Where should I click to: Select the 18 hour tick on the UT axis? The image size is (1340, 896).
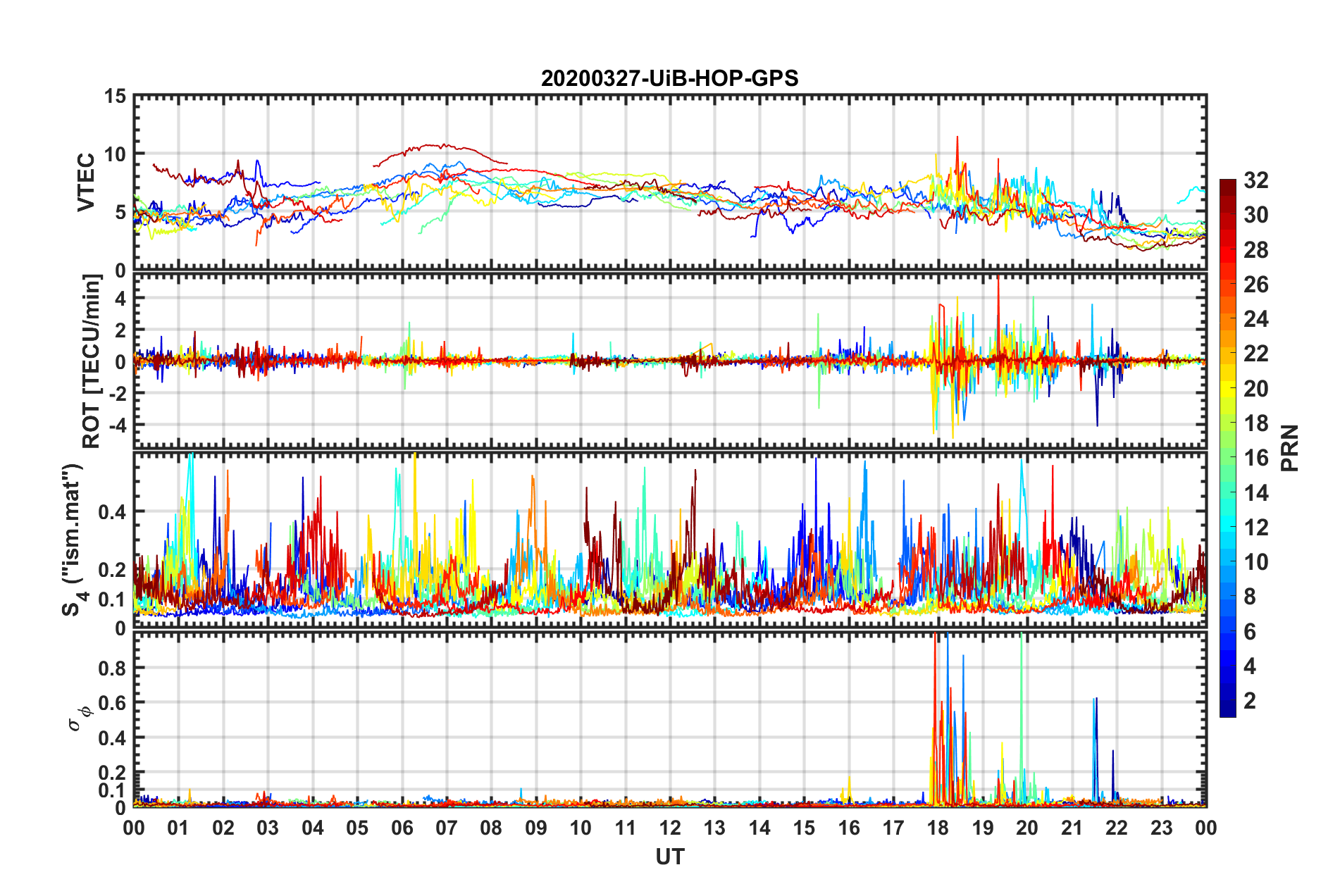938,828
